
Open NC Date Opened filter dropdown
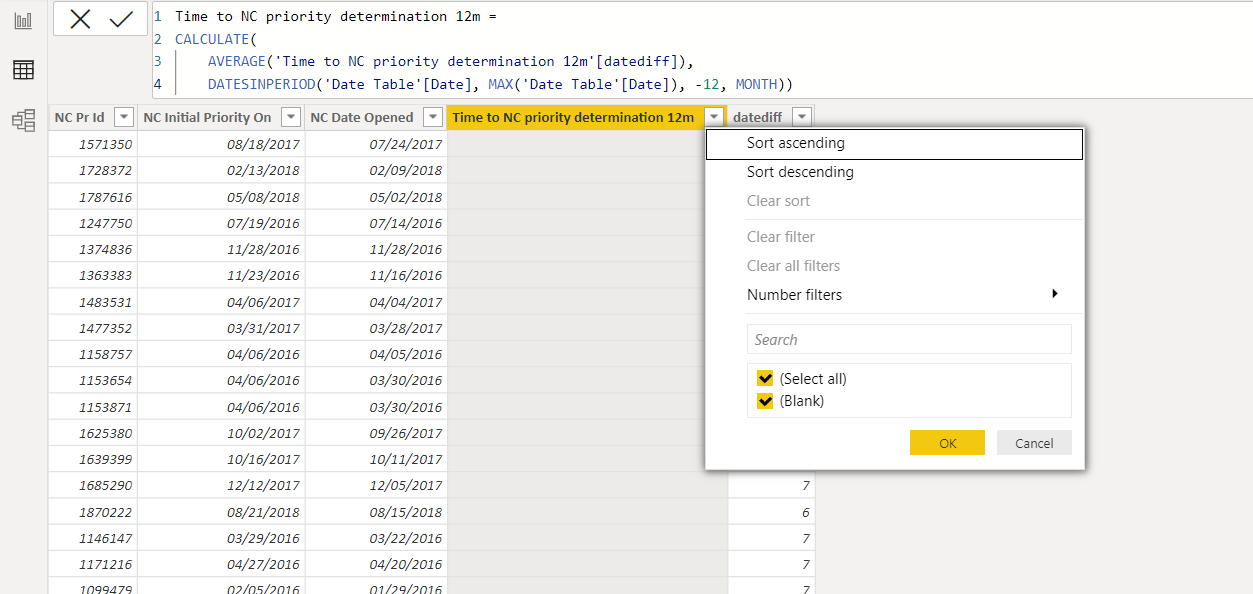432,117
